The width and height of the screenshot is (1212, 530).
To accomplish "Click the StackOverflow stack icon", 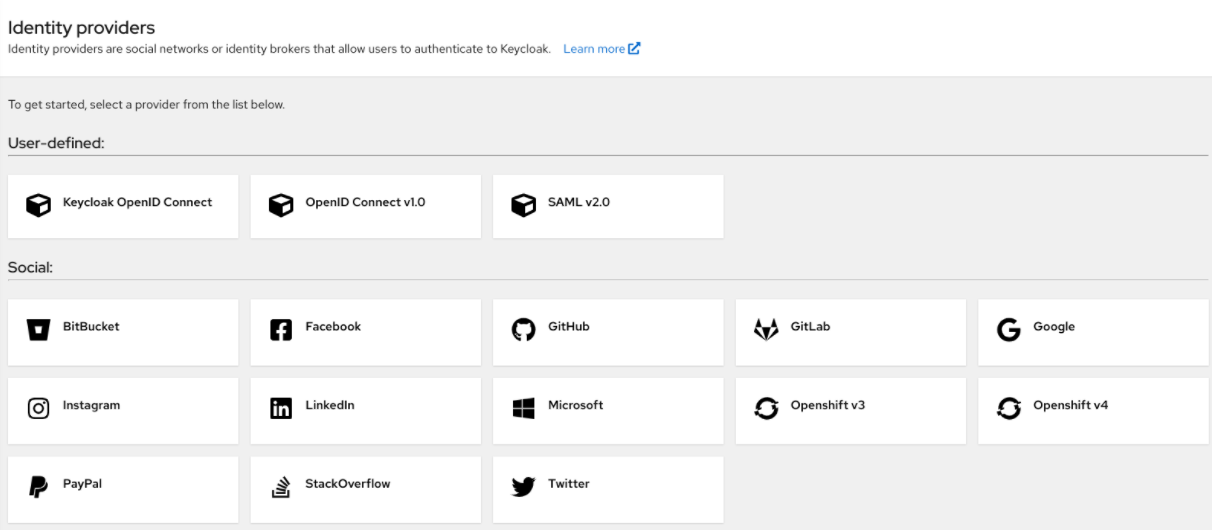I will [281, 487].
